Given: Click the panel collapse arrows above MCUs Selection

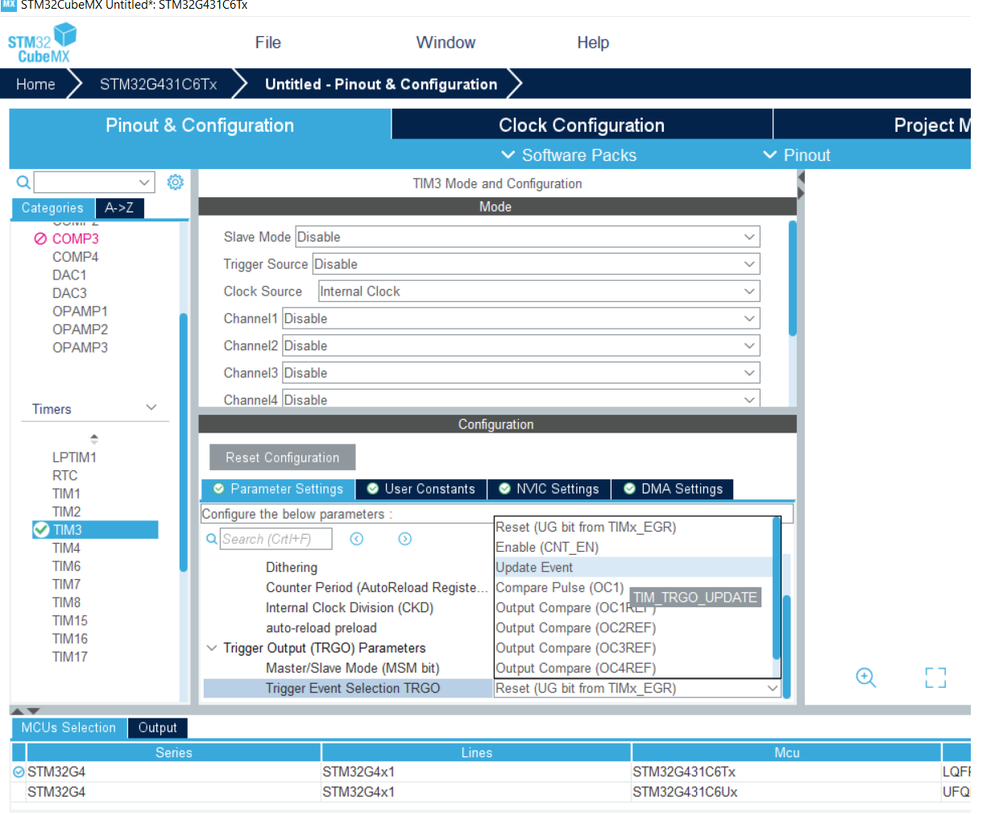Looking at the screenshot, I should 25,710.
